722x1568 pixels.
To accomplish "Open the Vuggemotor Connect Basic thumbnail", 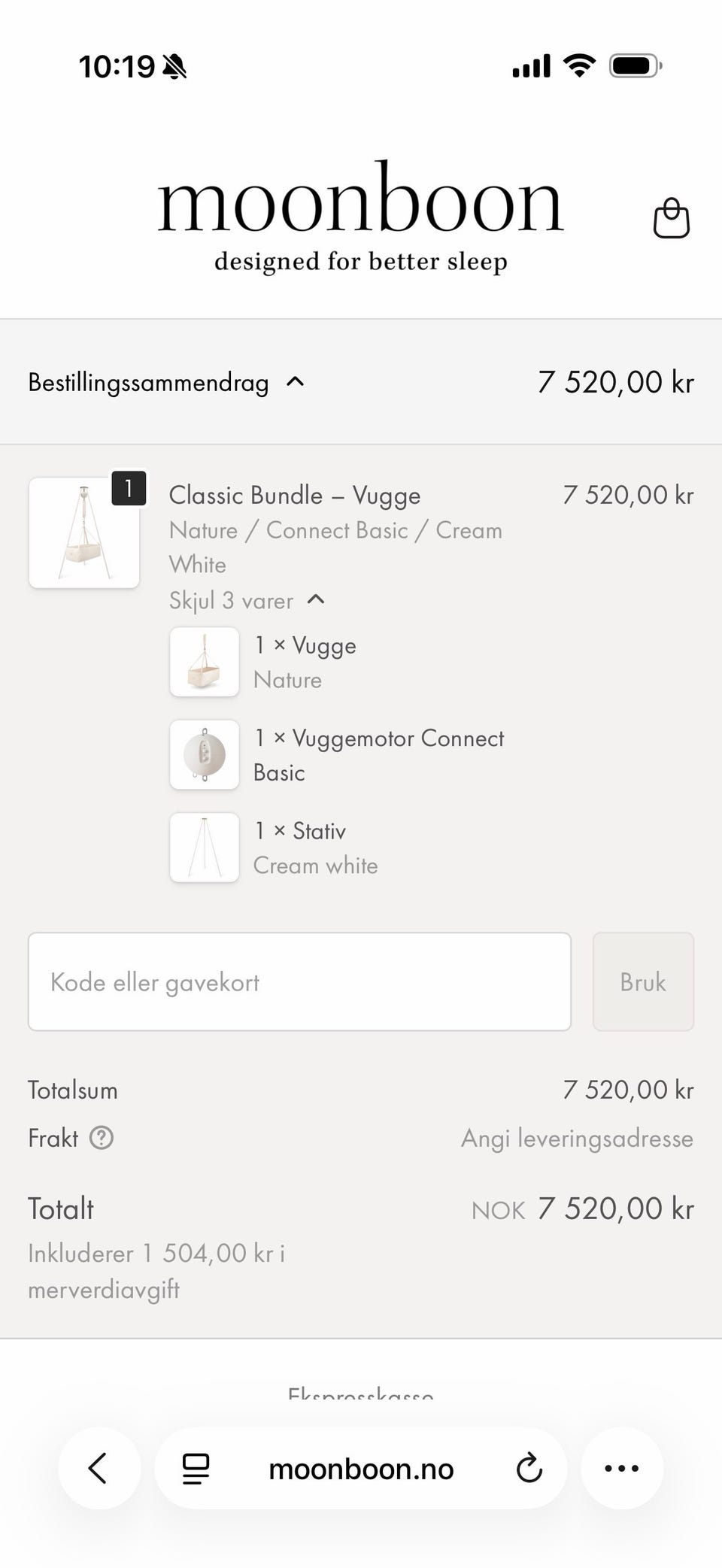I will pos(205,754).
